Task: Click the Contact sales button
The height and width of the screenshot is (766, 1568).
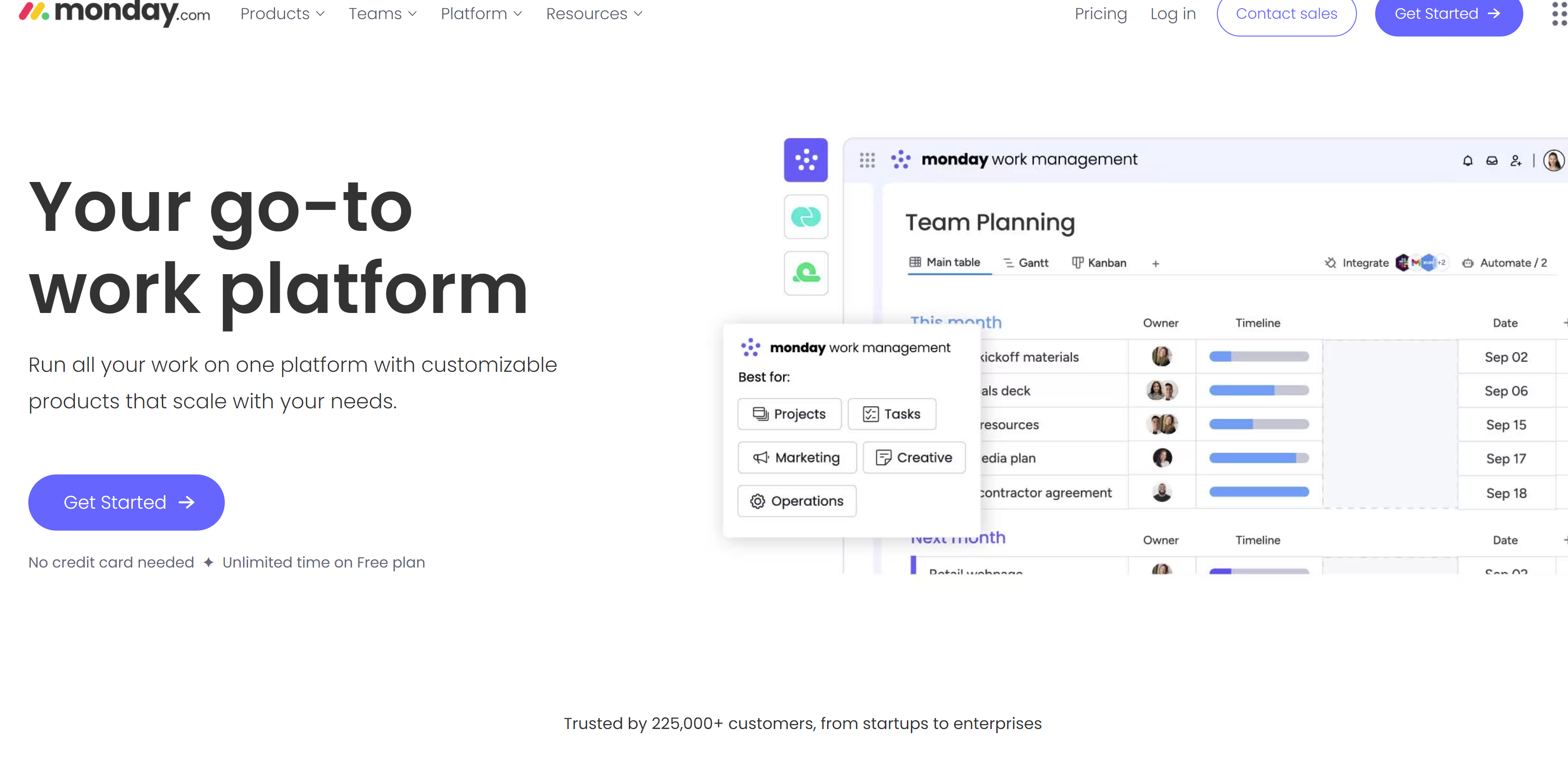Action: [x=1286, y=13]
